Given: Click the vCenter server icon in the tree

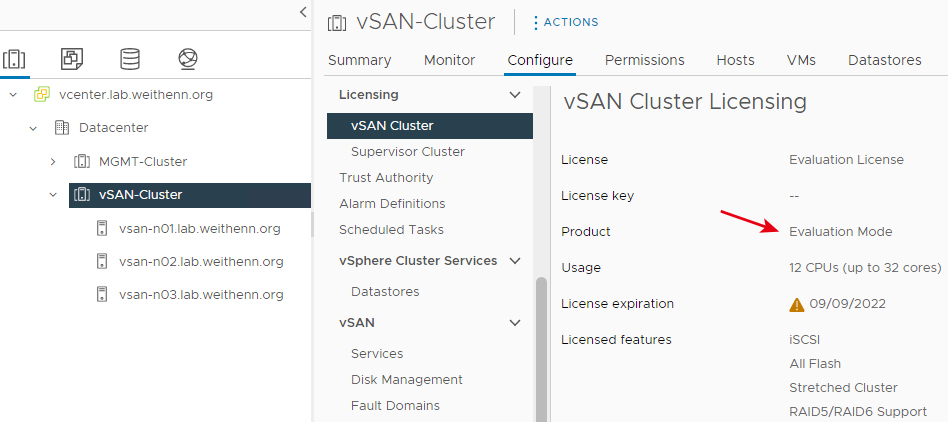Looking at the screenshot, I should coord(42,94).
